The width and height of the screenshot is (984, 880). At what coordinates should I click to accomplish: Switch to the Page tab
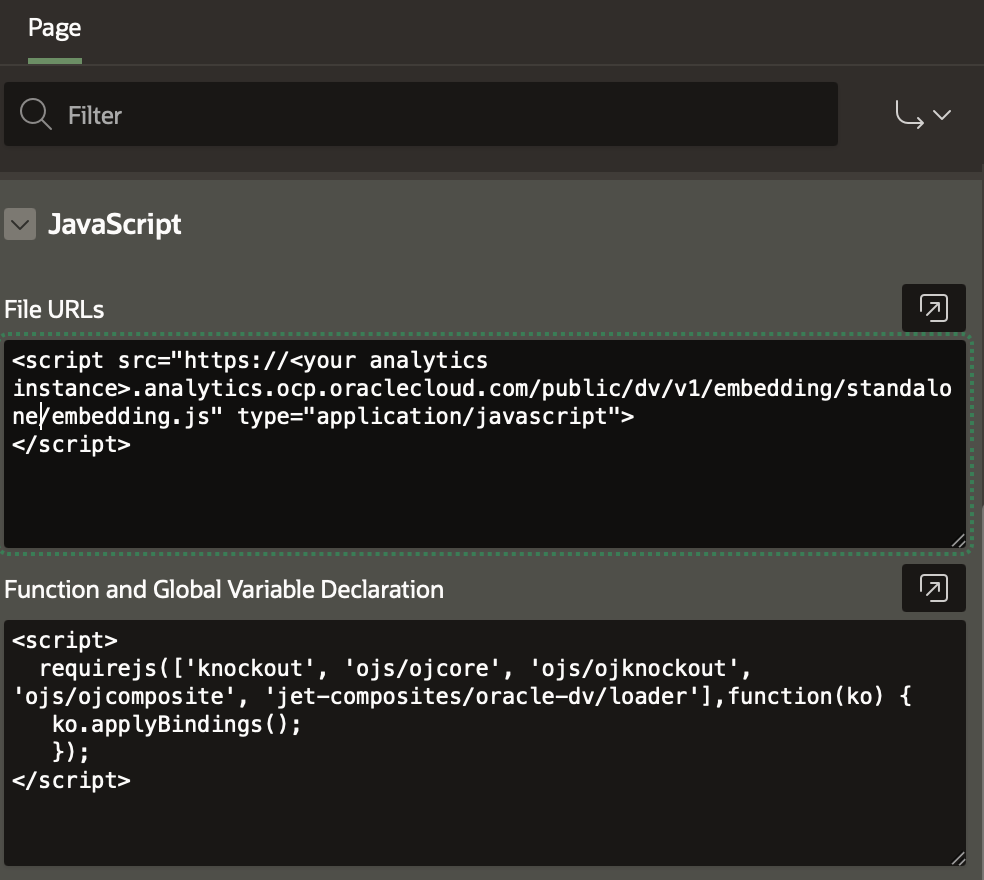pos(55,29)
